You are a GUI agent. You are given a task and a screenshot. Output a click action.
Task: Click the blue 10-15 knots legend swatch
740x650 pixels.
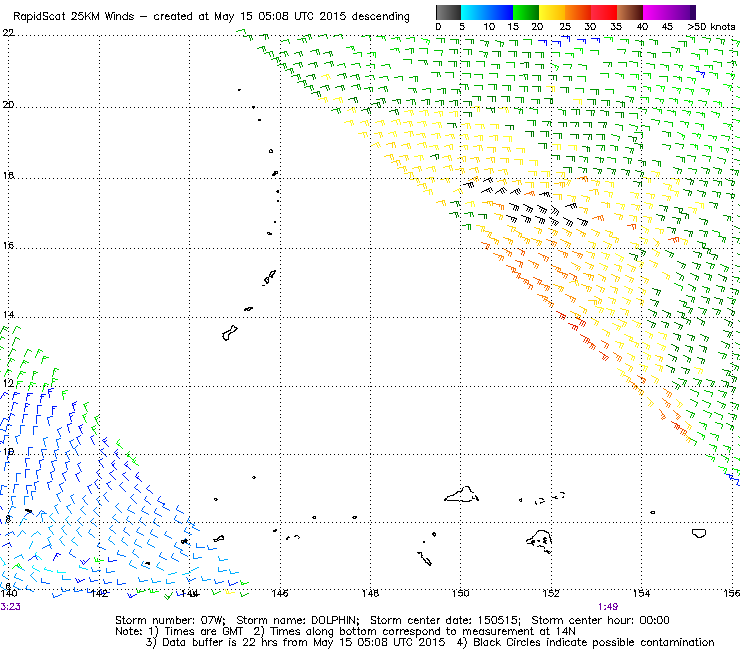[500, 12]
